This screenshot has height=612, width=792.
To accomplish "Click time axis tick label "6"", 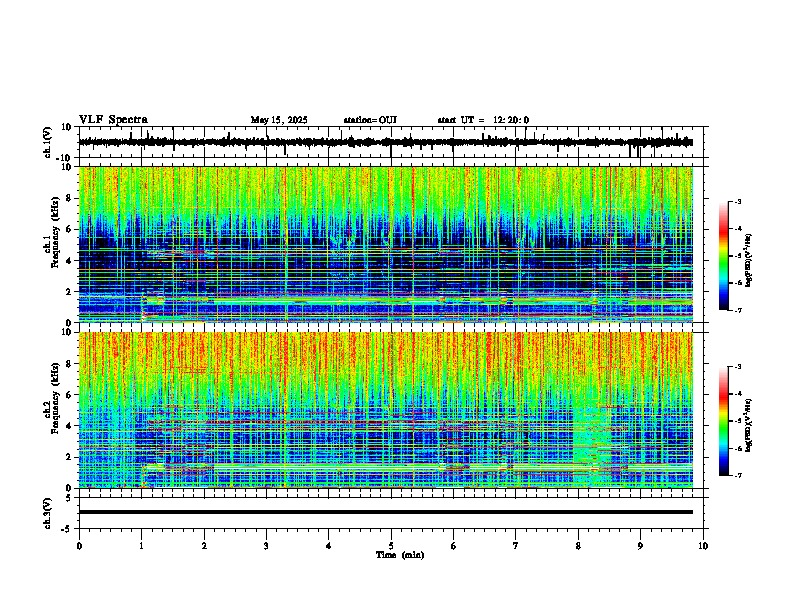I will [x=454, y=546].
